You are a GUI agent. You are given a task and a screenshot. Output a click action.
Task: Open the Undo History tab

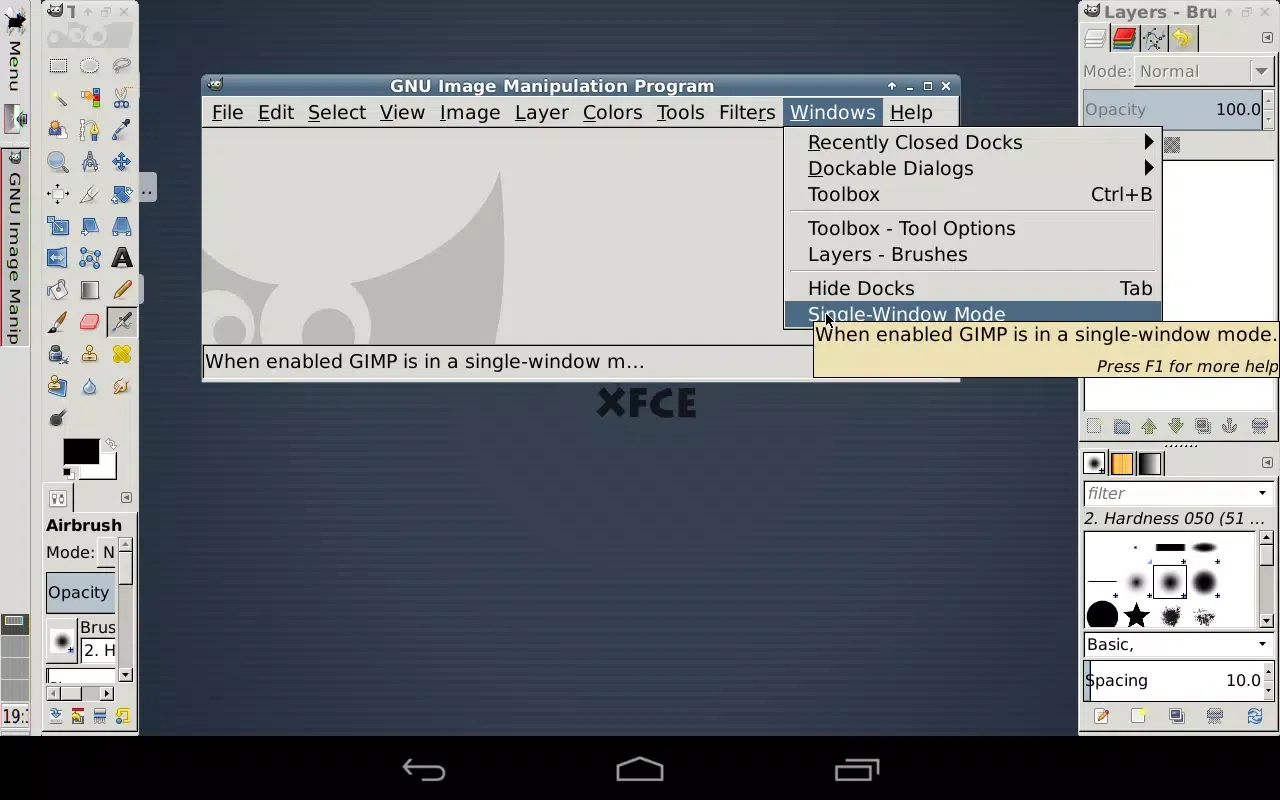click(1183, 39)
